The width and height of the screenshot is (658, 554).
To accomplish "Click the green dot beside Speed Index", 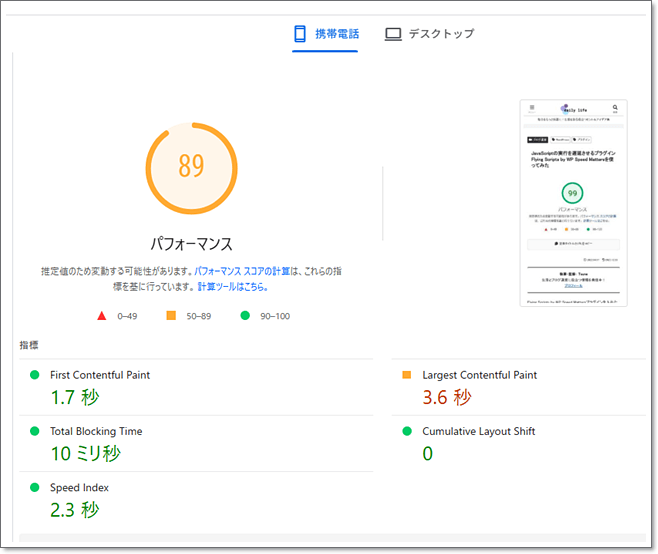I will point(35,487).
